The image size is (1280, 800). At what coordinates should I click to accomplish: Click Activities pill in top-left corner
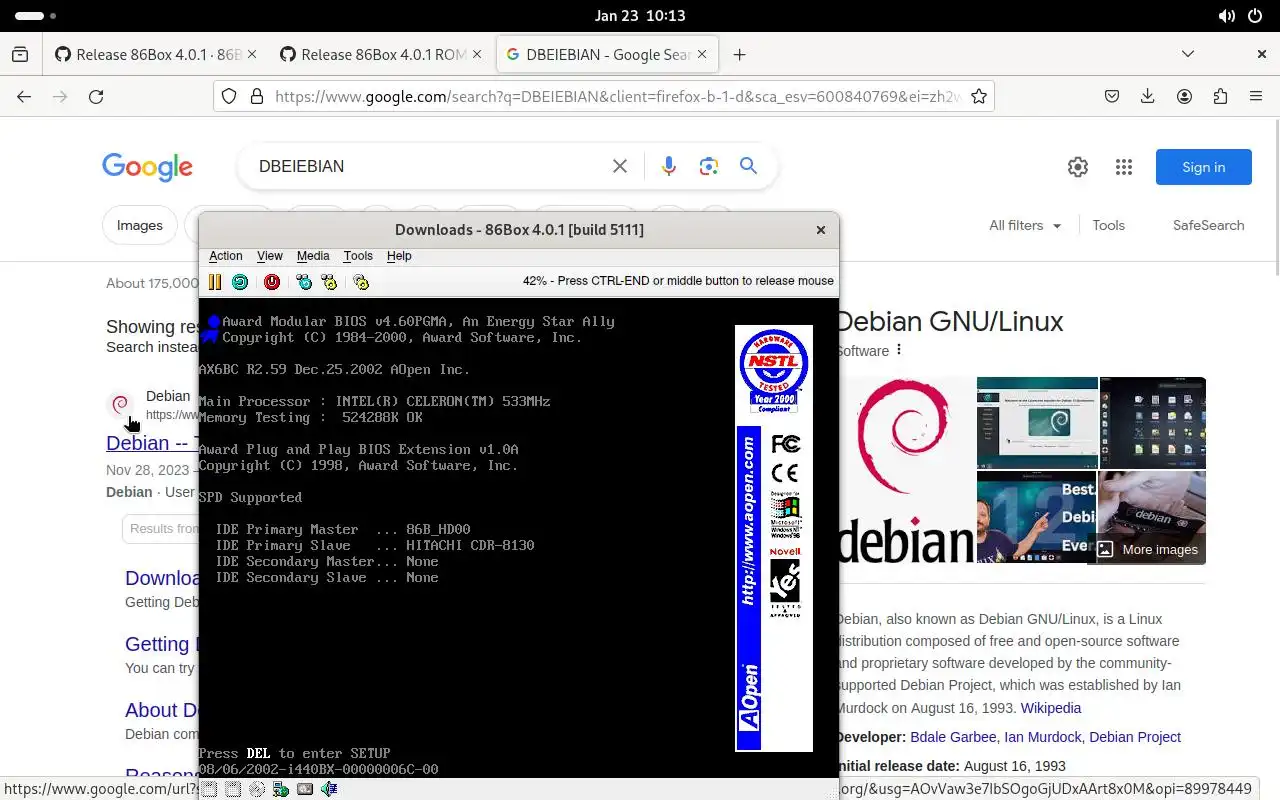36,16
